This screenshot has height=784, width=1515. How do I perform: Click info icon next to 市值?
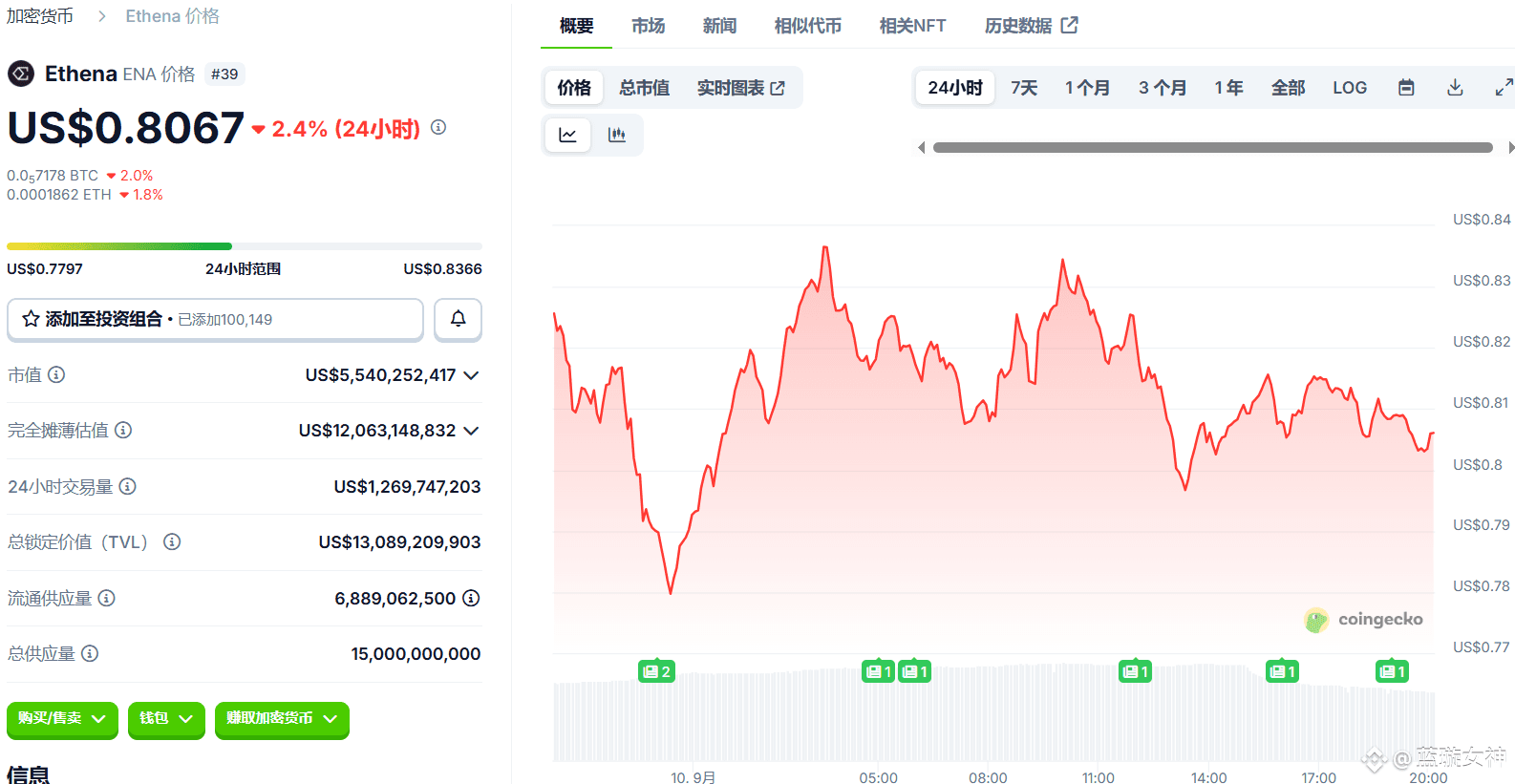(56, 374)
